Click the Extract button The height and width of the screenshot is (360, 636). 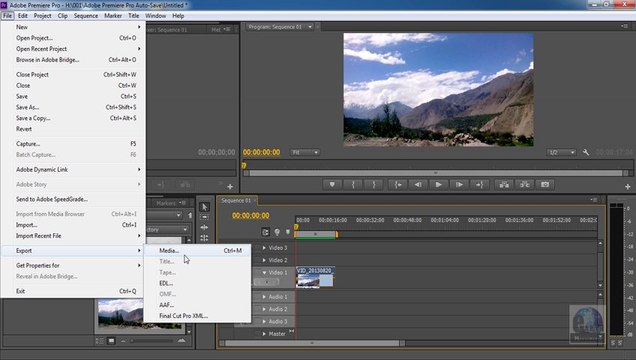click(524, 185)
